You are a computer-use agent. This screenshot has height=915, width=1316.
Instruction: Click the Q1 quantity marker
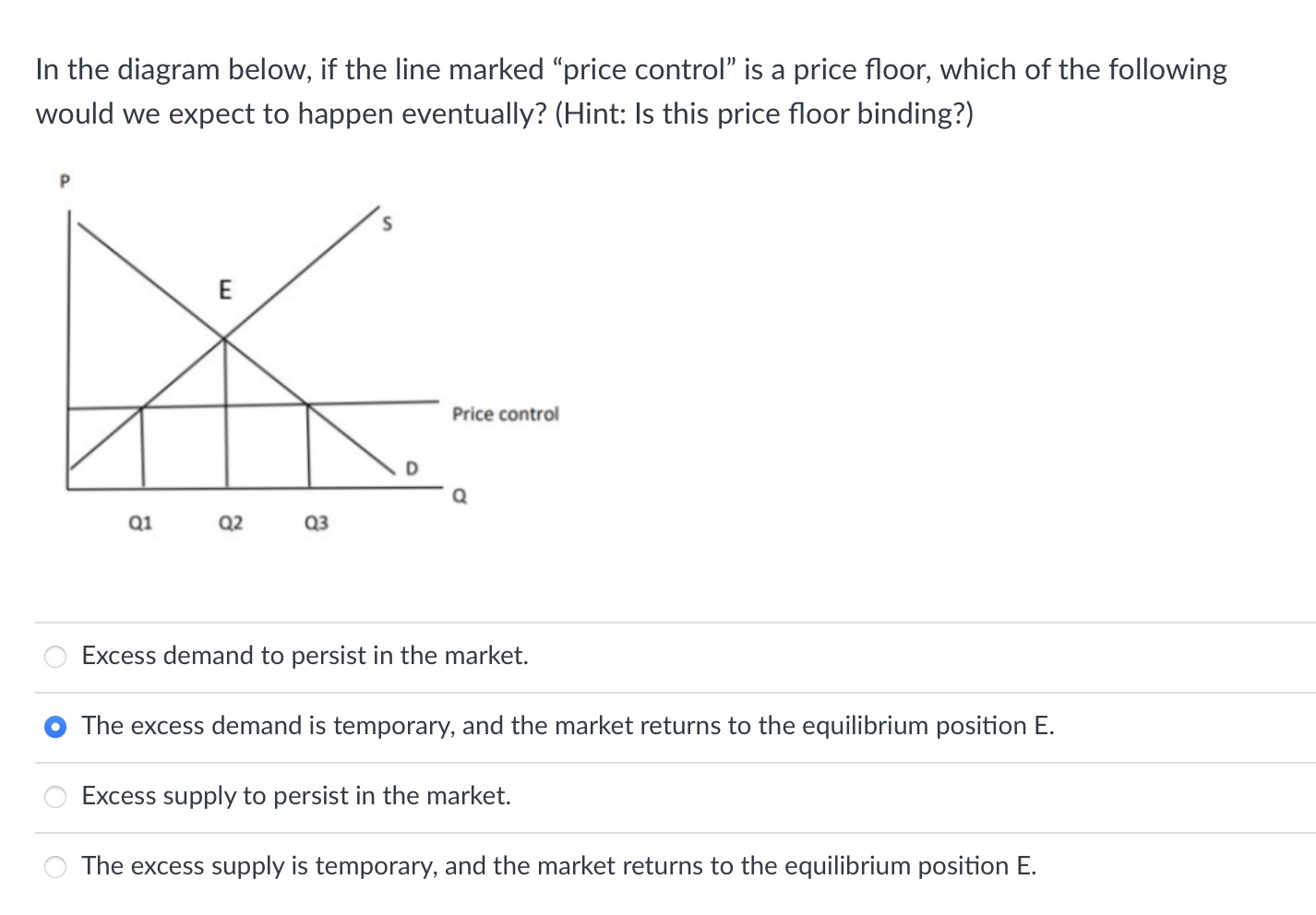(x=141, y=522)
